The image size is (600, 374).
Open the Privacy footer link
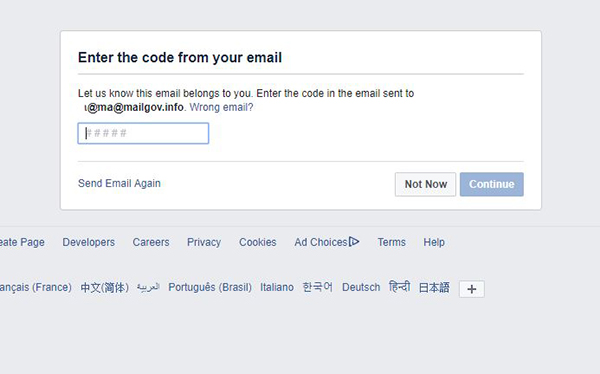[x=204, y=242]
